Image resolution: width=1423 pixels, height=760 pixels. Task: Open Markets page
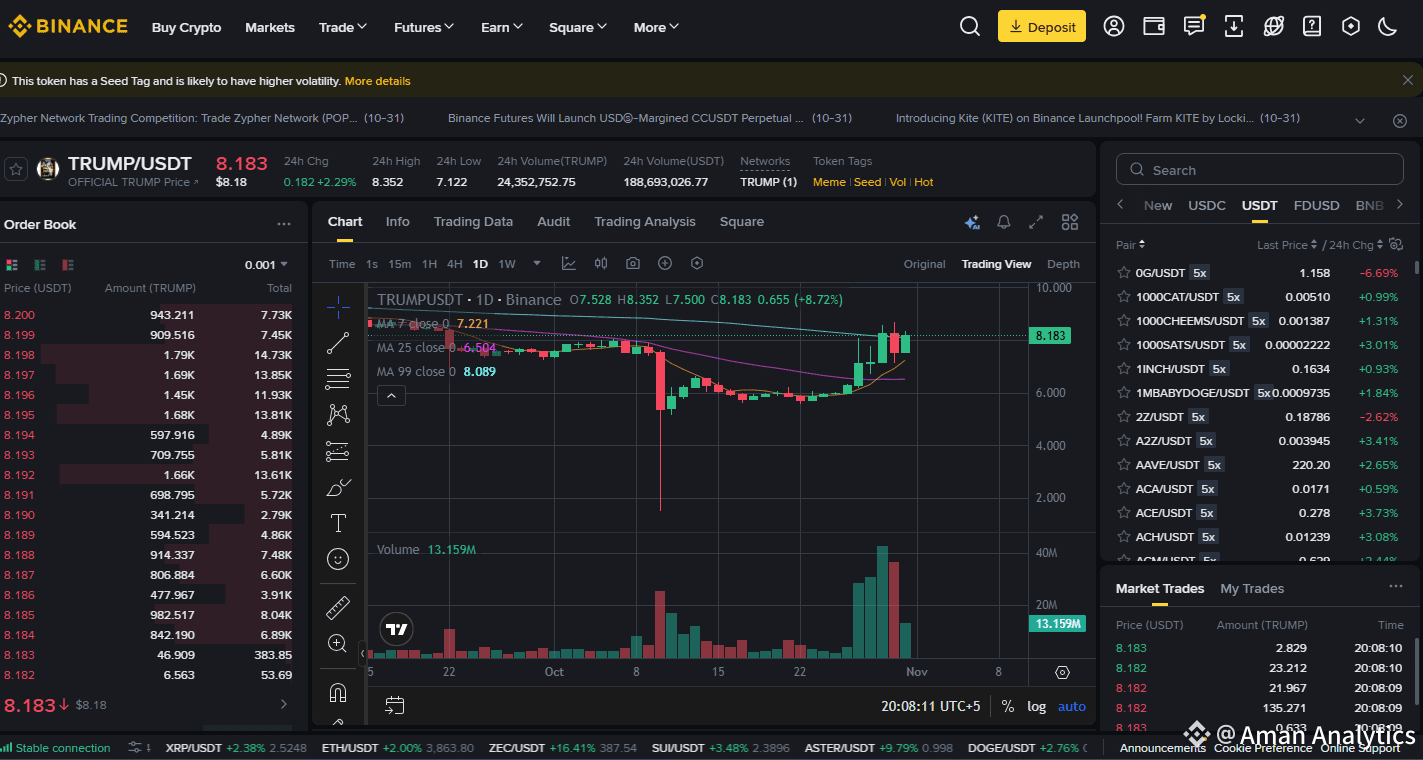(270, 27)
